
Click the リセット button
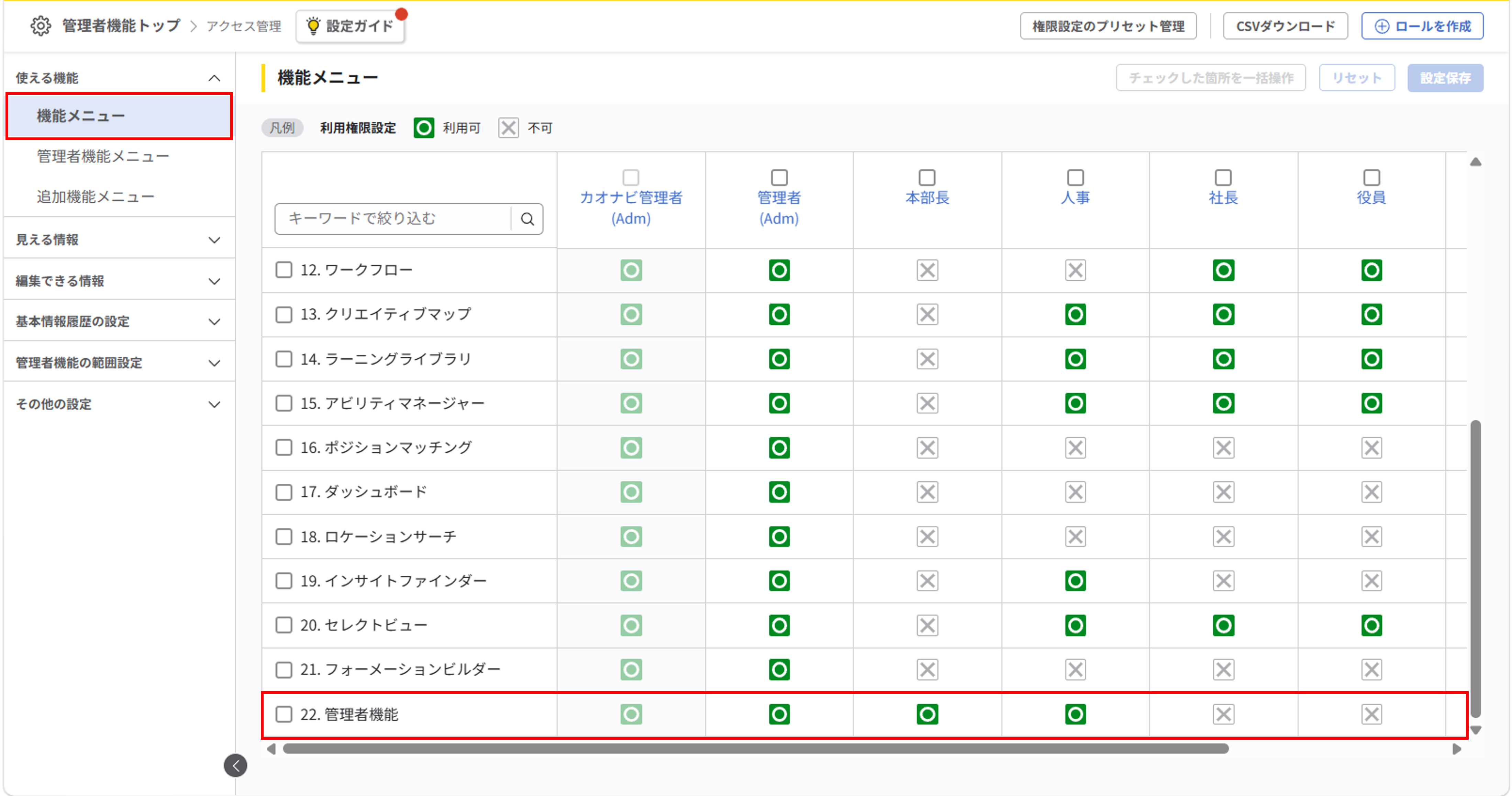click(x=1356, y=78)
